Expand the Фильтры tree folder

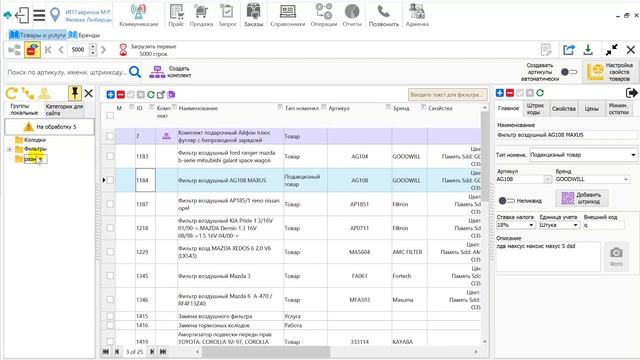click(x=9, y=149)
